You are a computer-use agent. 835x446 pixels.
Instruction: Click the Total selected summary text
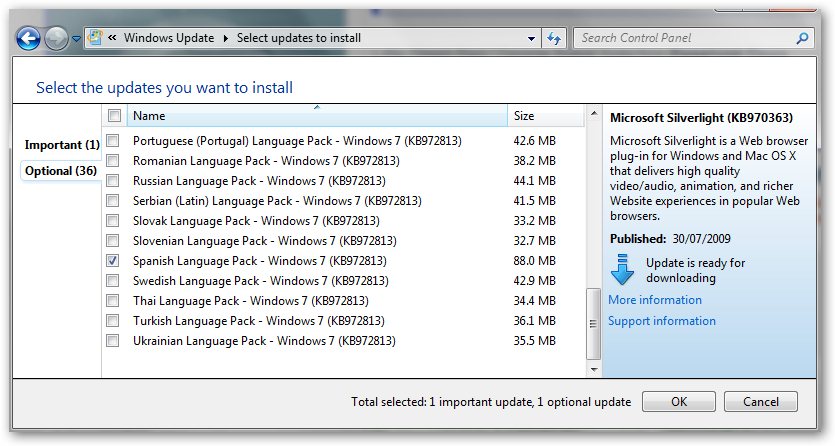click(x=491, y=402)
